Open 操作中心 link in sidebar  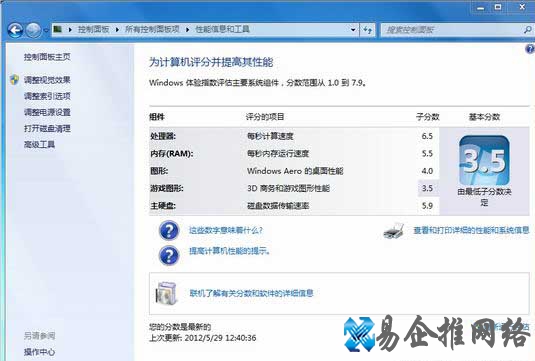click(x=39, y=352)
